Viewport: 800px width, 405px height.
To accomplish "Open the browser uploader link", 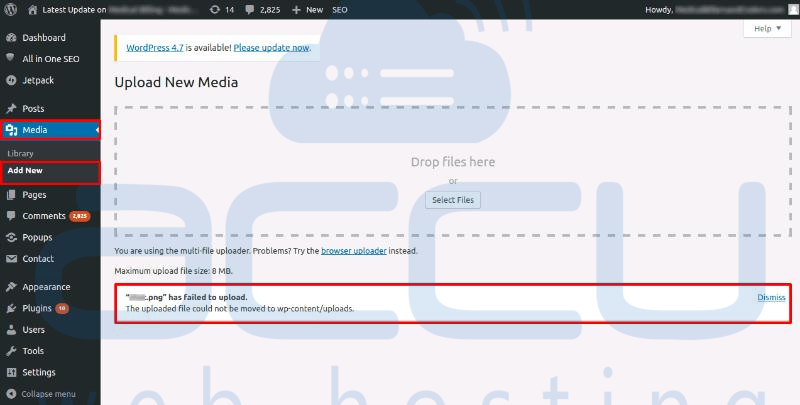I will click(354, 251).
